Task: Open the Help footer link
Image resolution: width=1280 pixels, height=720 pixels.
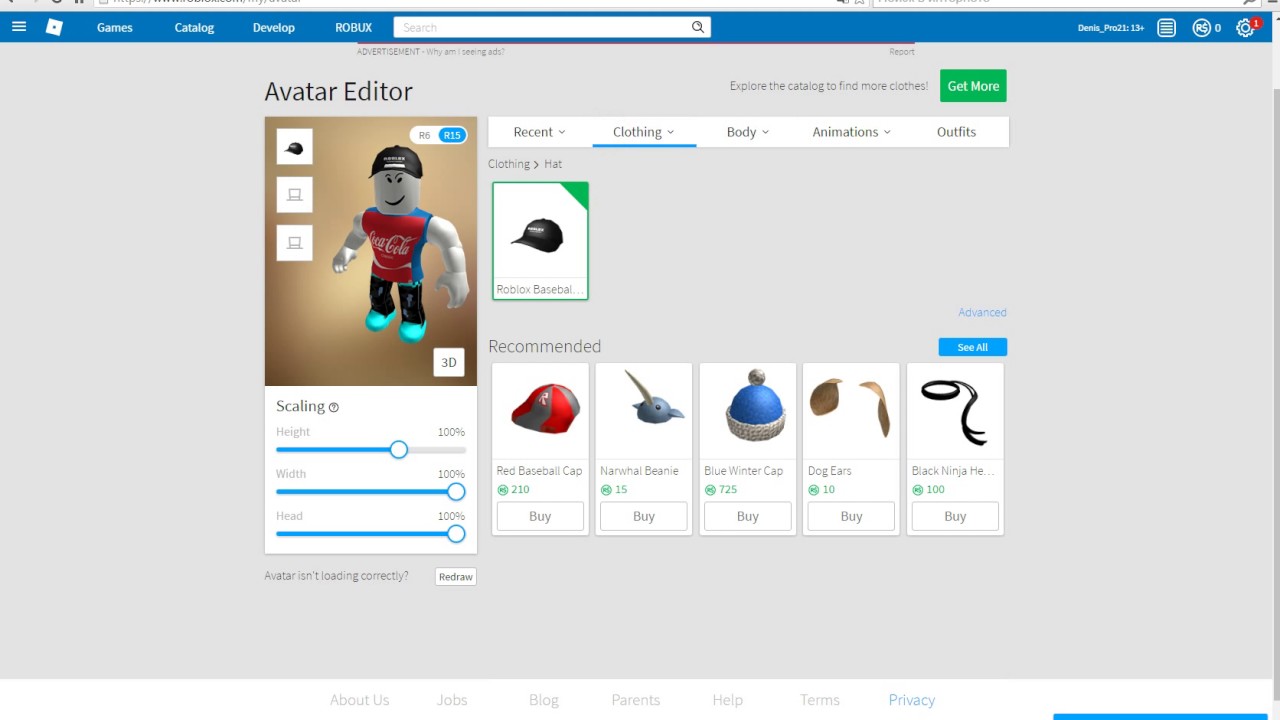Action: (728, 700)
